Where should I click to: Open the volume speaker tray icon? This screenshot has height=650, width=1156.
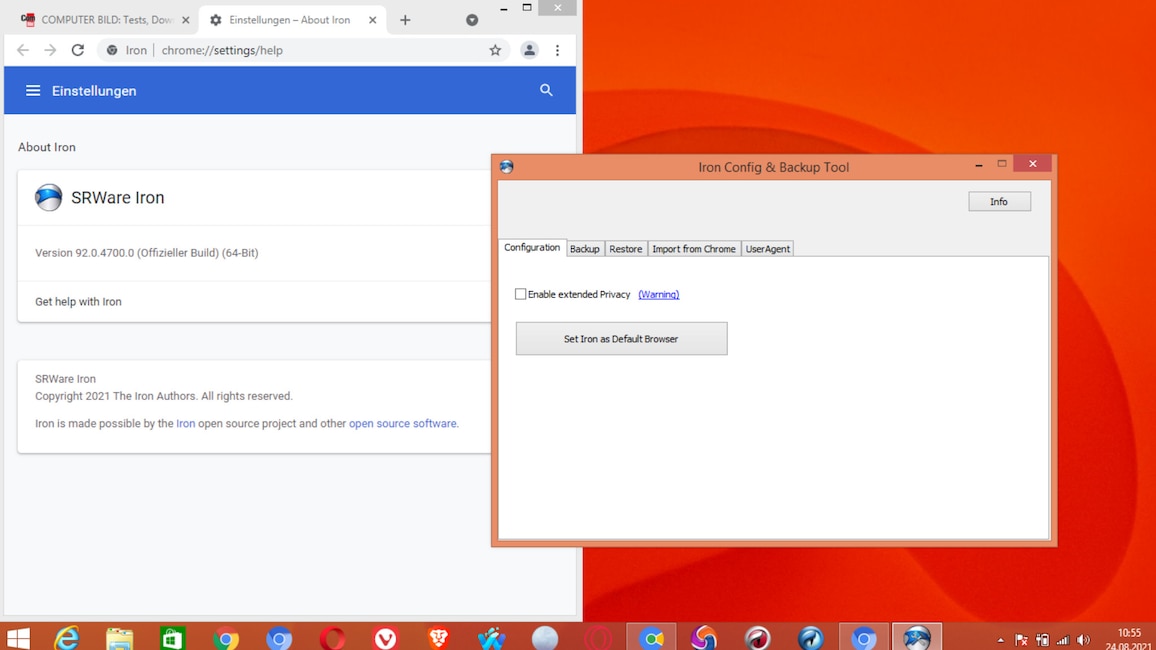click(x=1083, y=640)
